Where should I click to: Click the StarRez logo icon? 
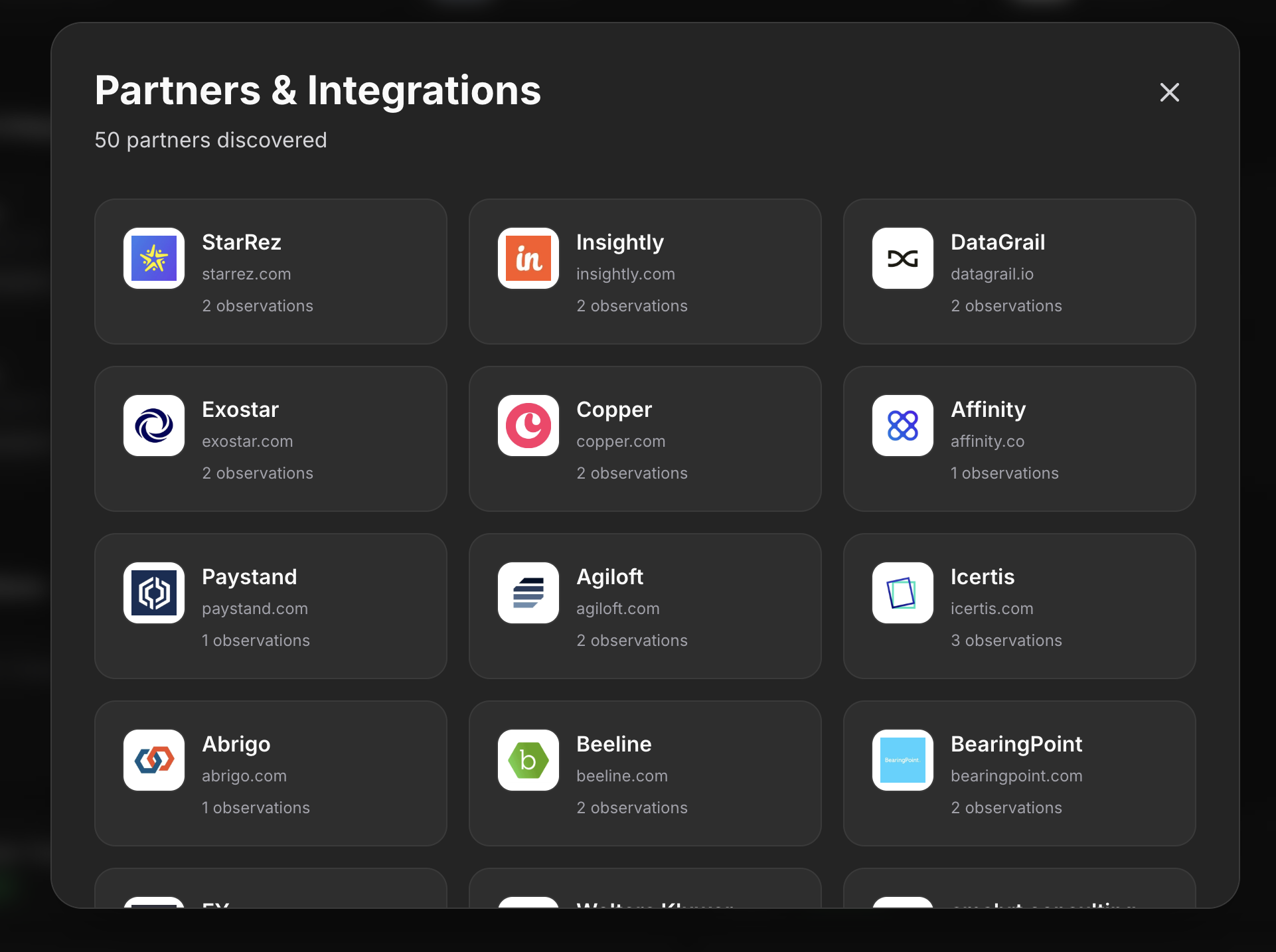coord(153,258)
